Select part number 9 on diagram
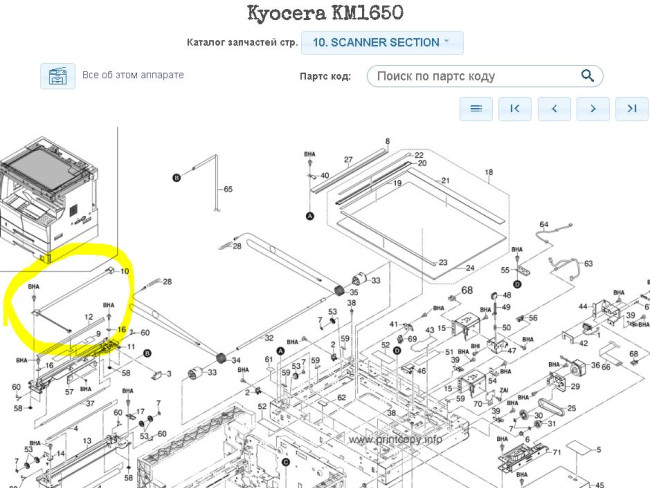Image resolution: width=650 pixels, height=488 pixels. click(x=98, y=334)
